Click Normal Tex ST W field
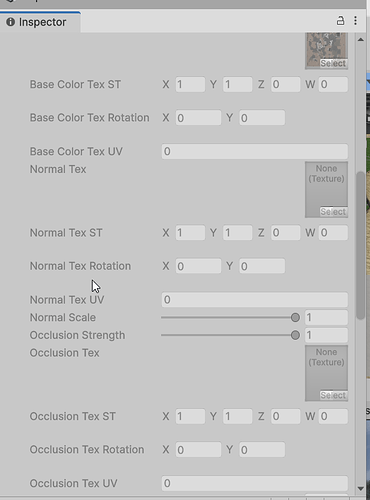The height and width of the screenshot is (500, 370). (333, 233)
